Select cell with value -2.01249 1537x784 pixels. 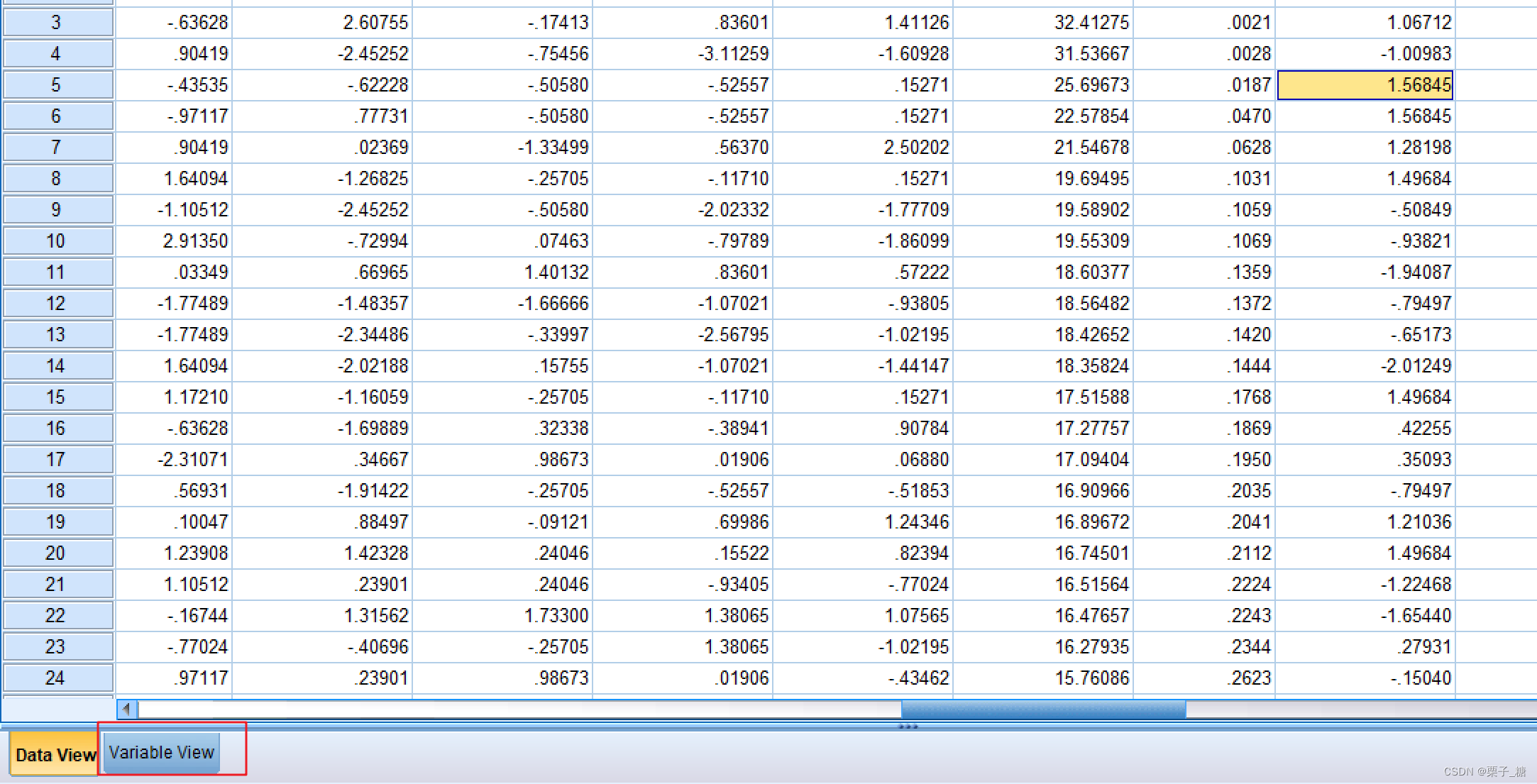(x=1365, y=366)
